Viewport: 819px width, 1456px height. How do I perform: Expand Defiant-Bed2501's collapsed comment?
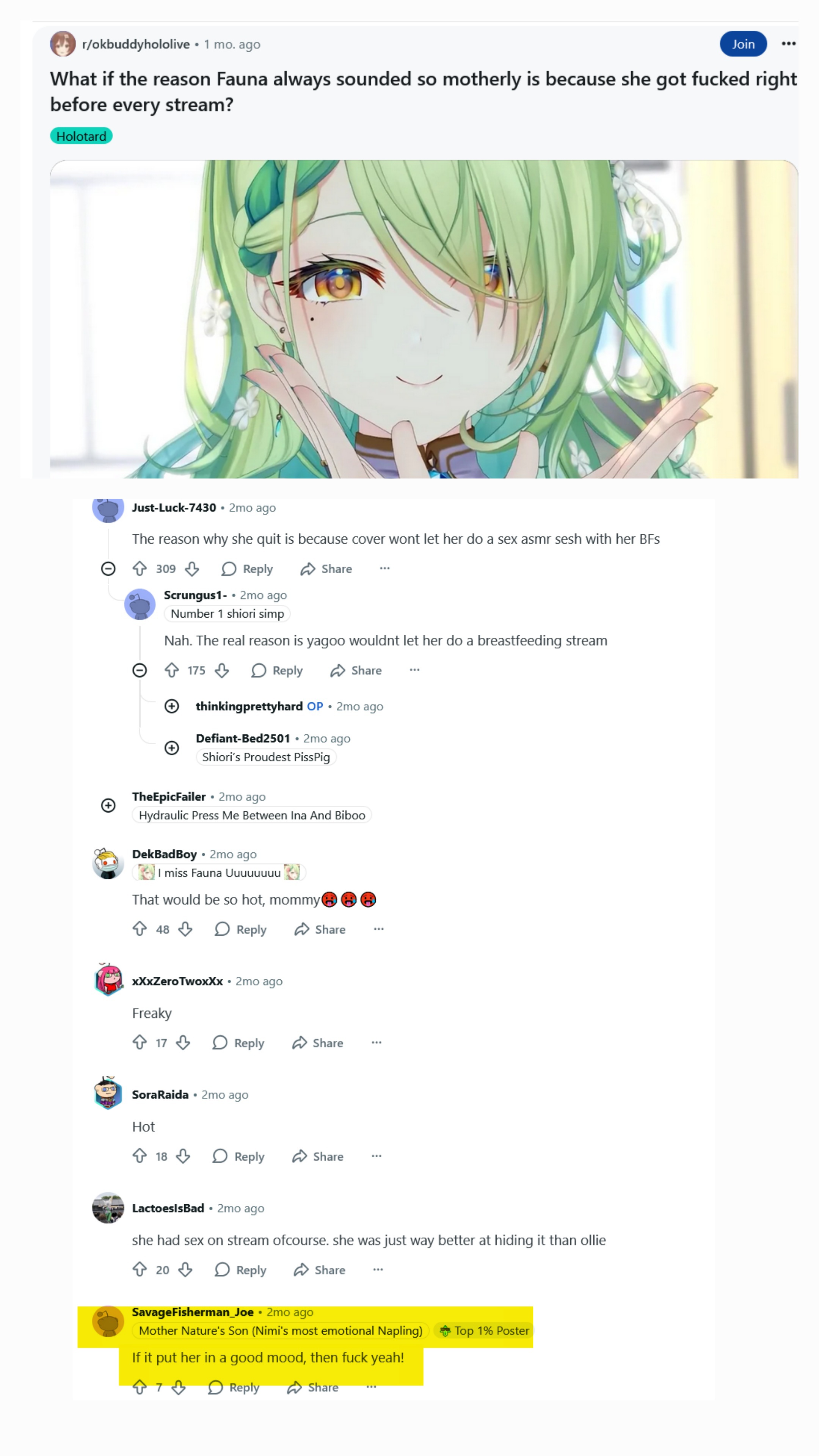pos(172,748)
